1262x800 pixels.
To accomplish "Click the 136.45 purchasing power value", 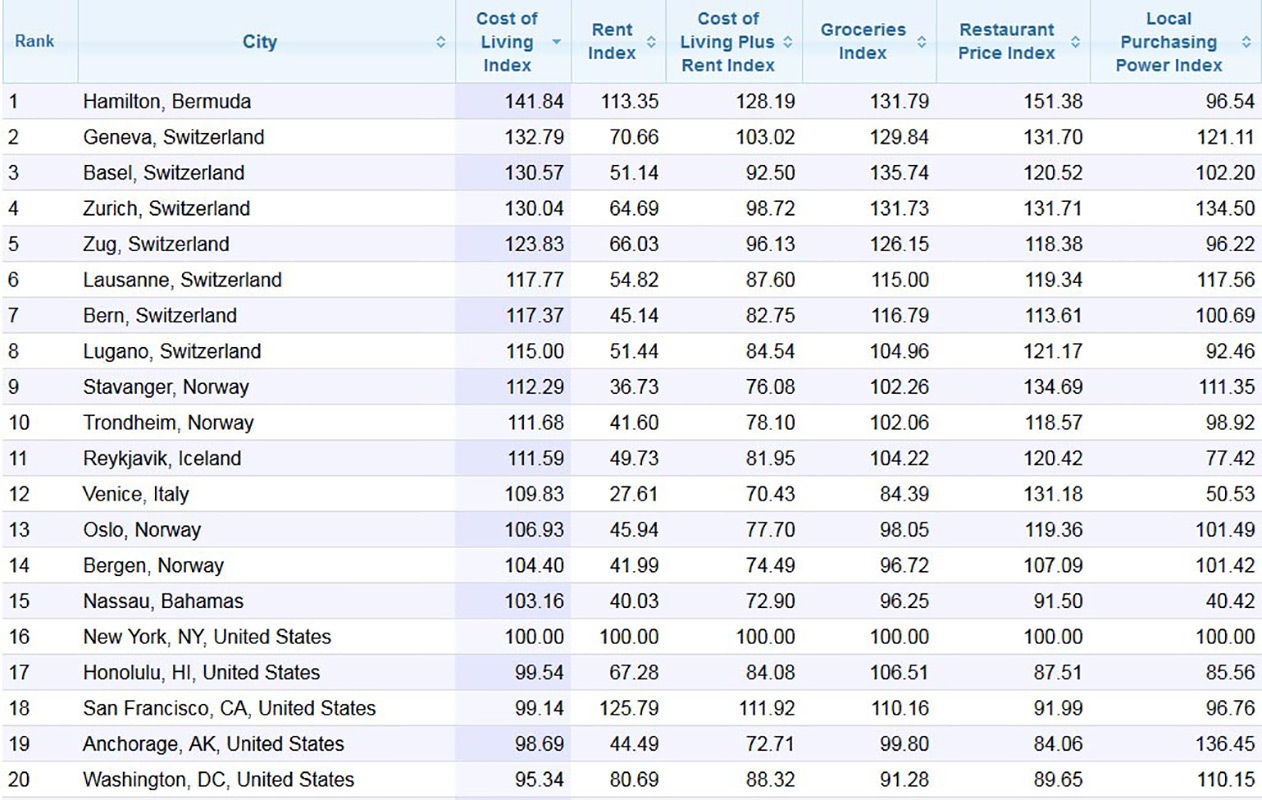I will click(1224, 744).
